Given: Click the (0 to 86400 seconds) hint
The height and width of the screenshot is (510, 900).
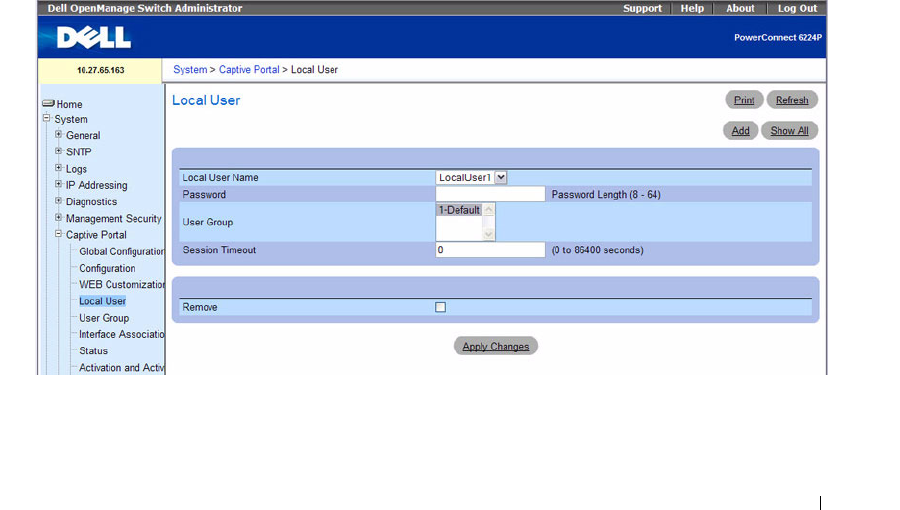Looking at the screenshot, I should [x=598, y=250].
